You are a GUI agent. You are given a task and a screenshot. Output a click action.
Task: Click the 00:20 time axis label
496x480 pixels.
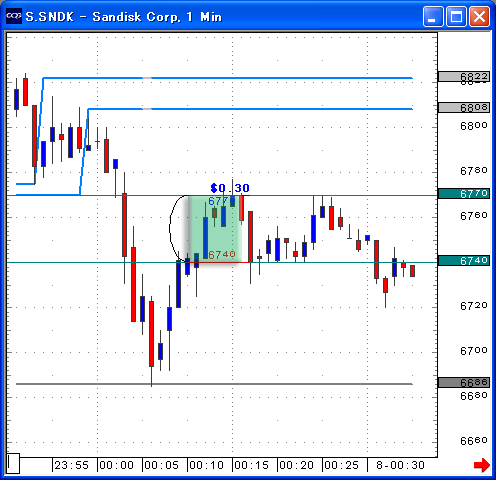tap(297, 465)
